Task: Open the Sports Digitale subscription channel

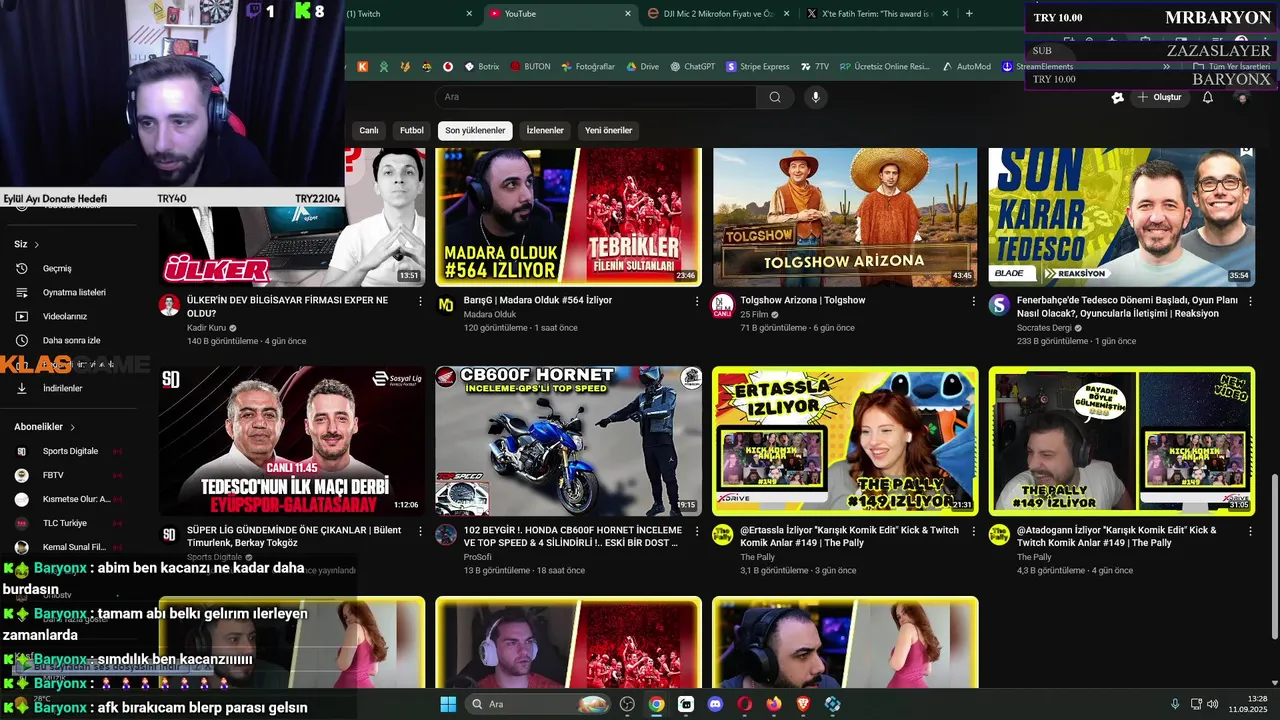Action: pos(70,451)
